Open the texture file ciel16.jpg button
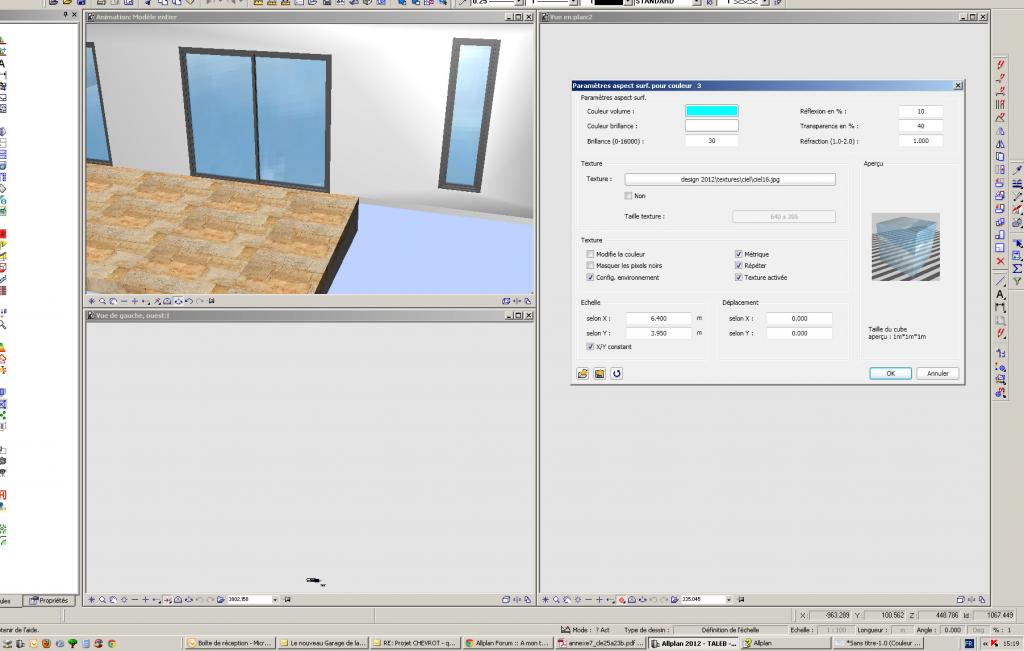Image resolution: width=1024 pixels, height=651 pixels. pos(729,179)
